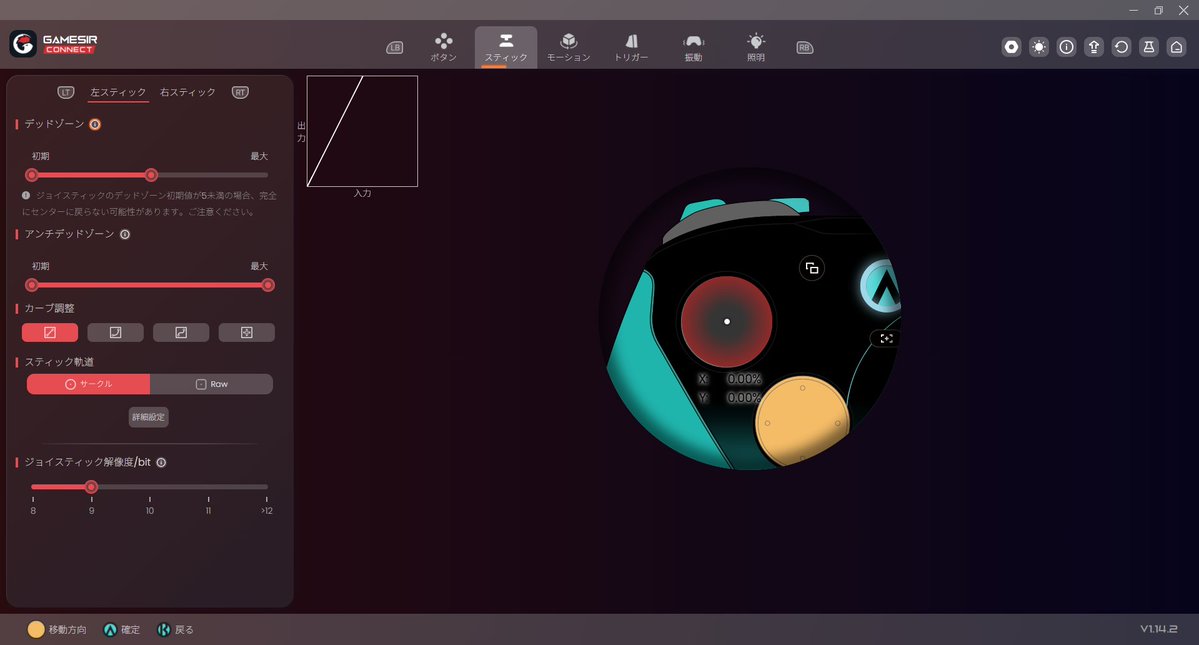This screenshot has height=645, width=1199.
Task: Click the Y 0.00% axis readout
Action: pos(729,398)
